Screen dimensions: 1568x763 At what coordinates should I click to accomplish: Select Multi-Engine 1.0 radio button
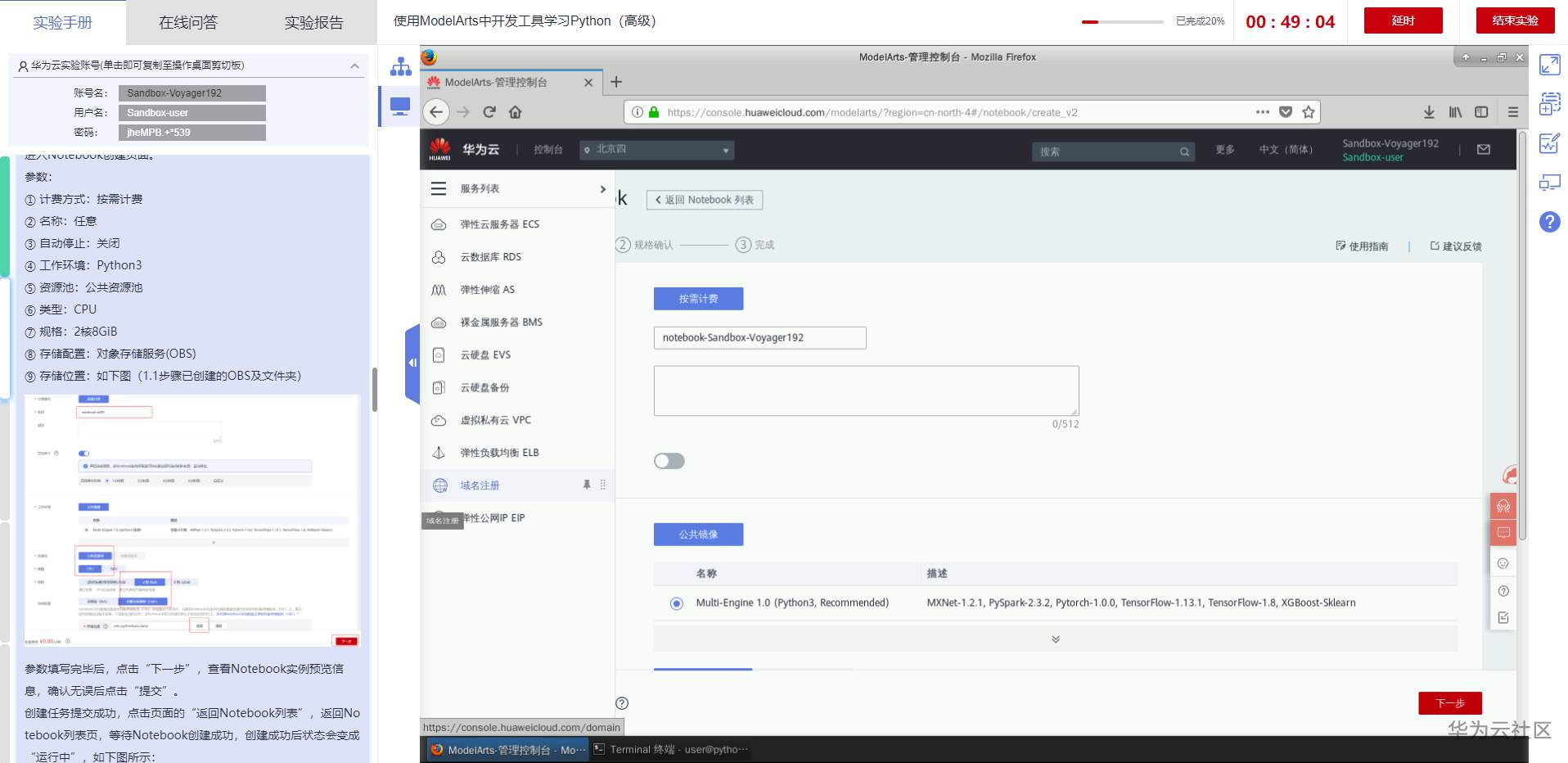pos(676,603)
